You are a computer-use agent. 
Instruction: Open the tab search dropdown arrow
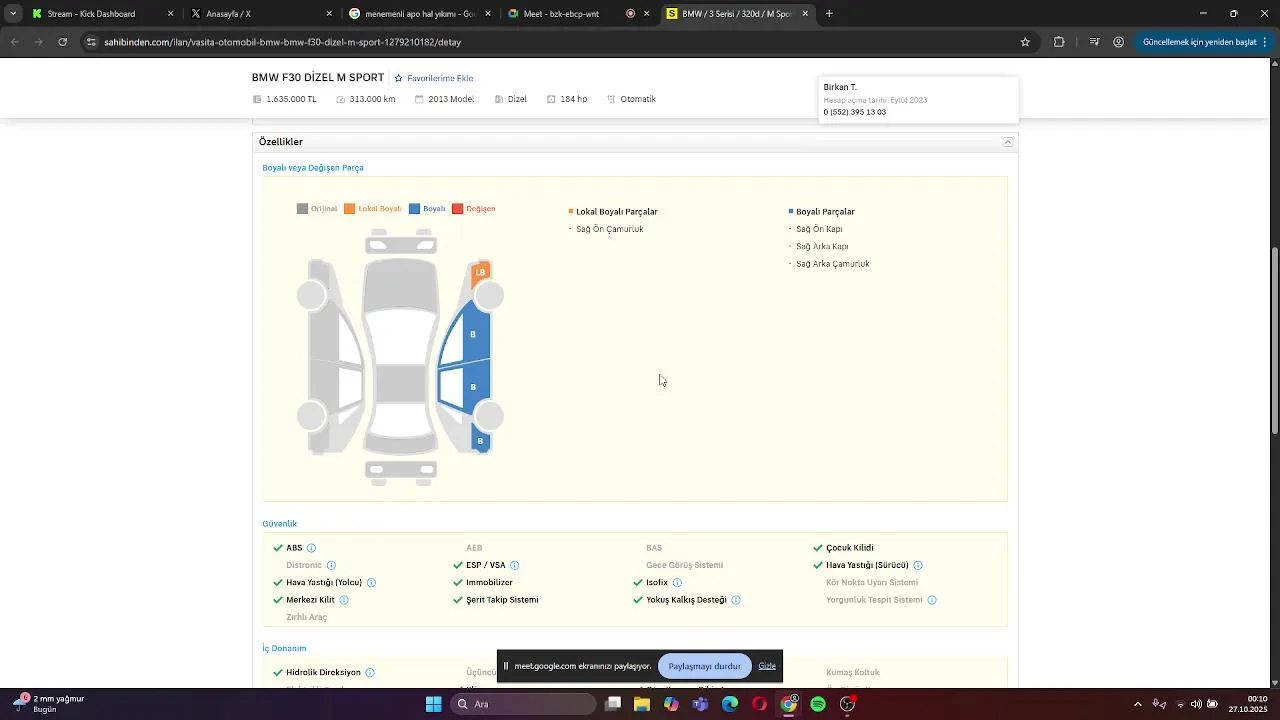pos(13,14)
